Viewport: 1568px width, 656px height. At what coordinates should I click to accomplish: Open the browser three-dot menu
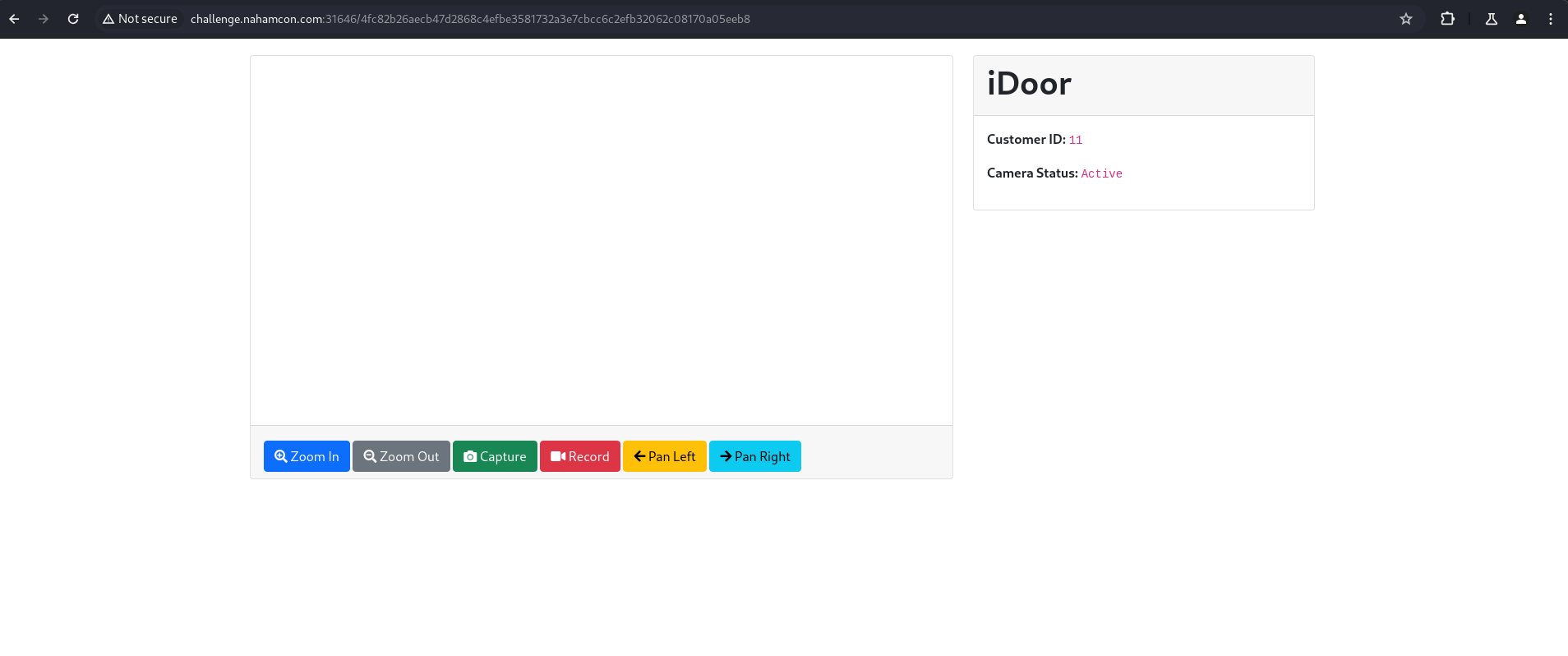(1551, 19)
